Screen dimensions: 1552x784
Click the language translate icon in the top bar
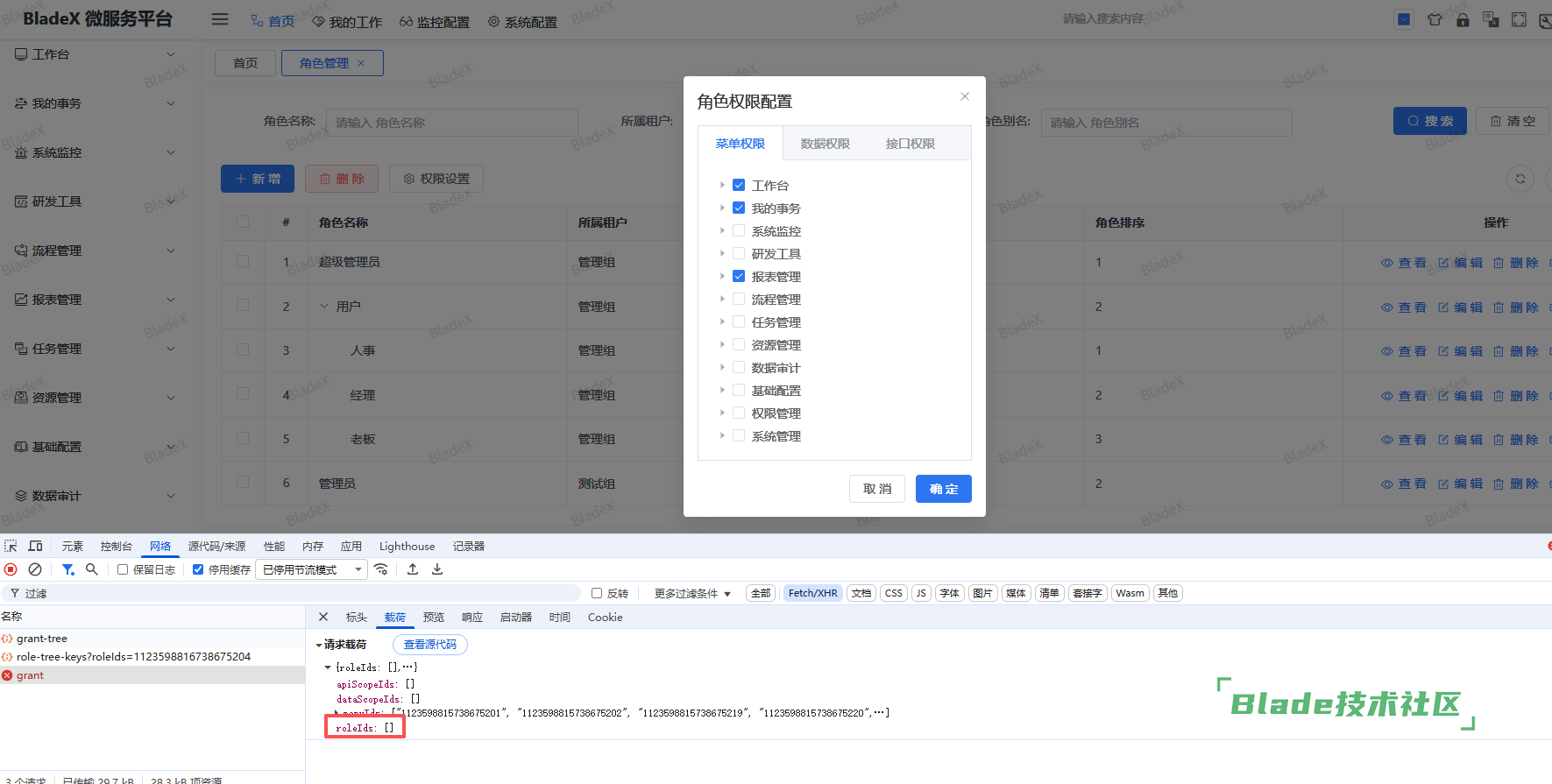pos(1491,20)
